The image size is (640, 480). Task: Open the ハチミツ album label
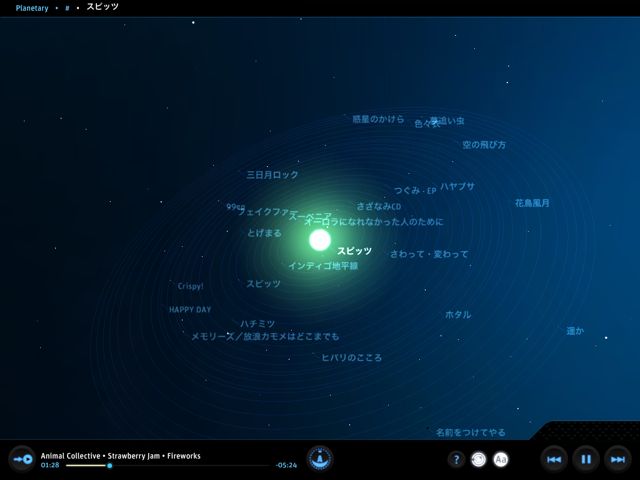point(258,324)
